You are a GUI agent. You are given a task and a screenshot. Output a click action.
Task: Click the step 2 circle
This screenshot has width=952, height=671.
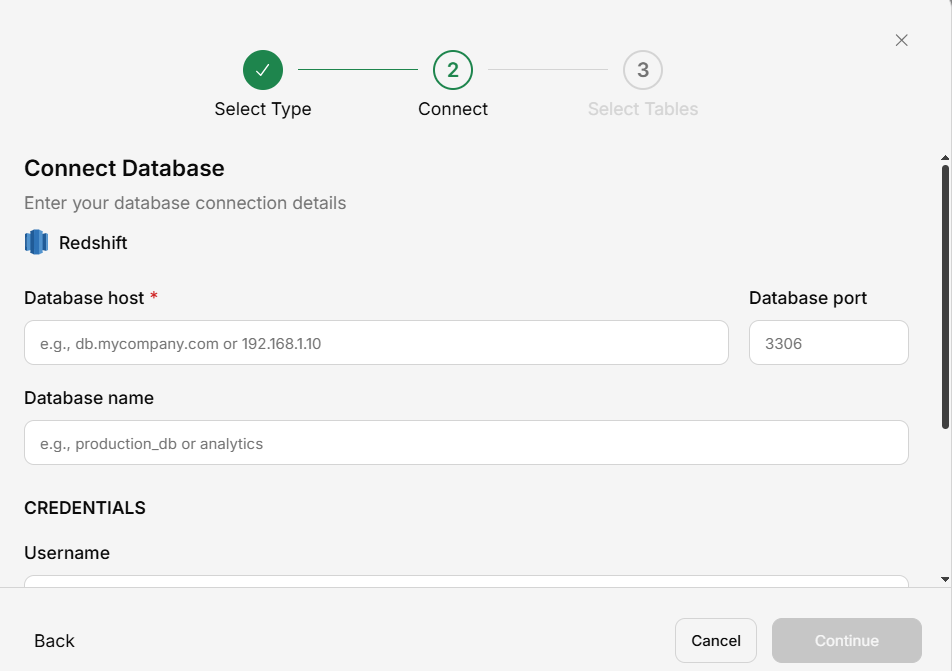(x=453, y=70)
